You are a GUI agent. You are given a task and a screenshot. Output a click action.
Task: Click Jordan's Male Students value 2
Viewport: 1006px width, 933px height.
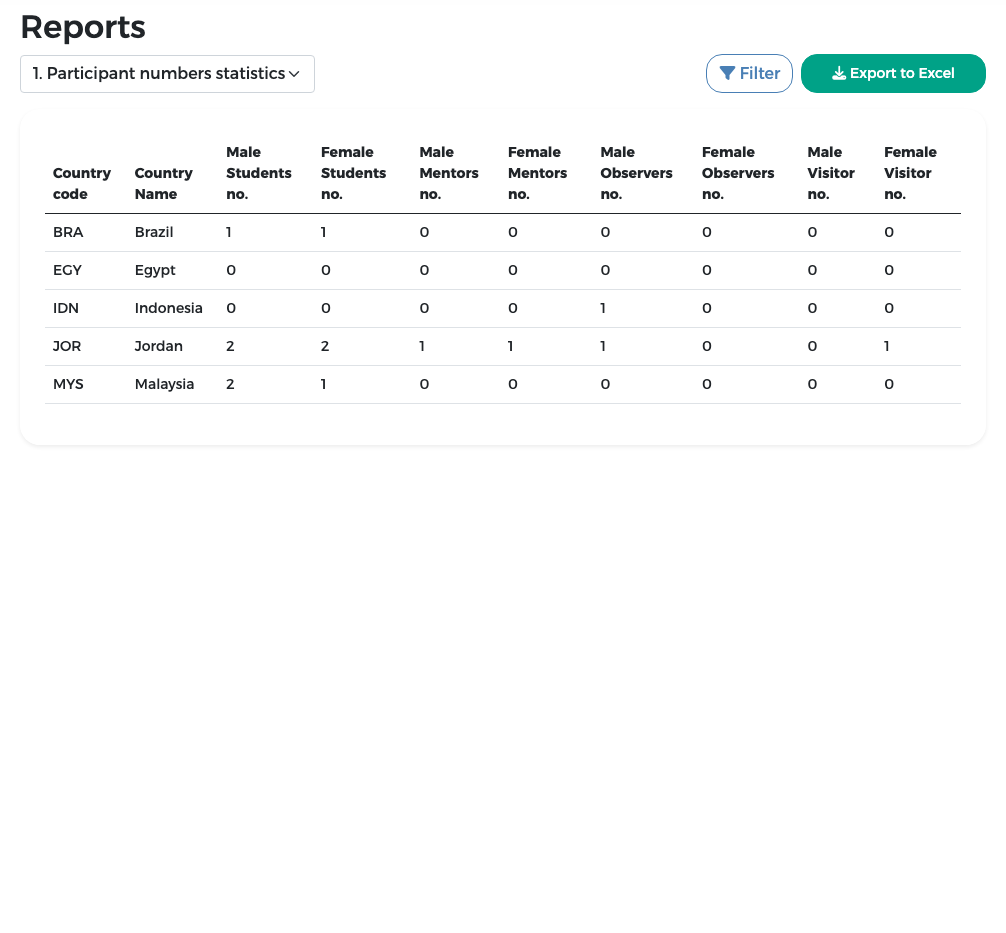click(230, 346)
